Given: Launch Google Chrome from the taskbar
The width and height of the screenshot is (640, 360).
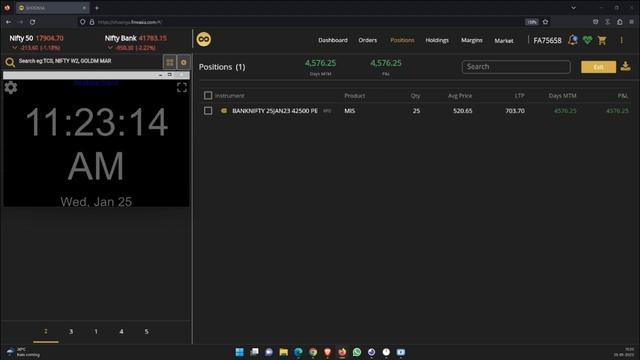Looking at the screenshot, I should [313, 352].
